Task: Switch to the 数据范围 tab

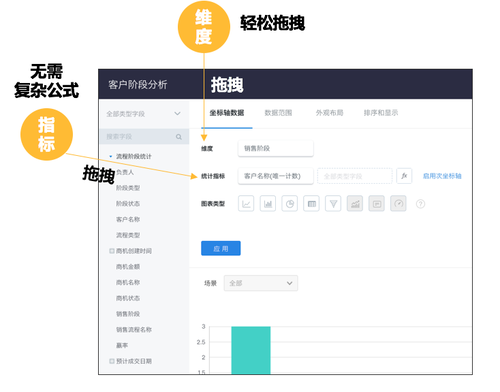Action: pyautogui.click(x=278, y=113)
